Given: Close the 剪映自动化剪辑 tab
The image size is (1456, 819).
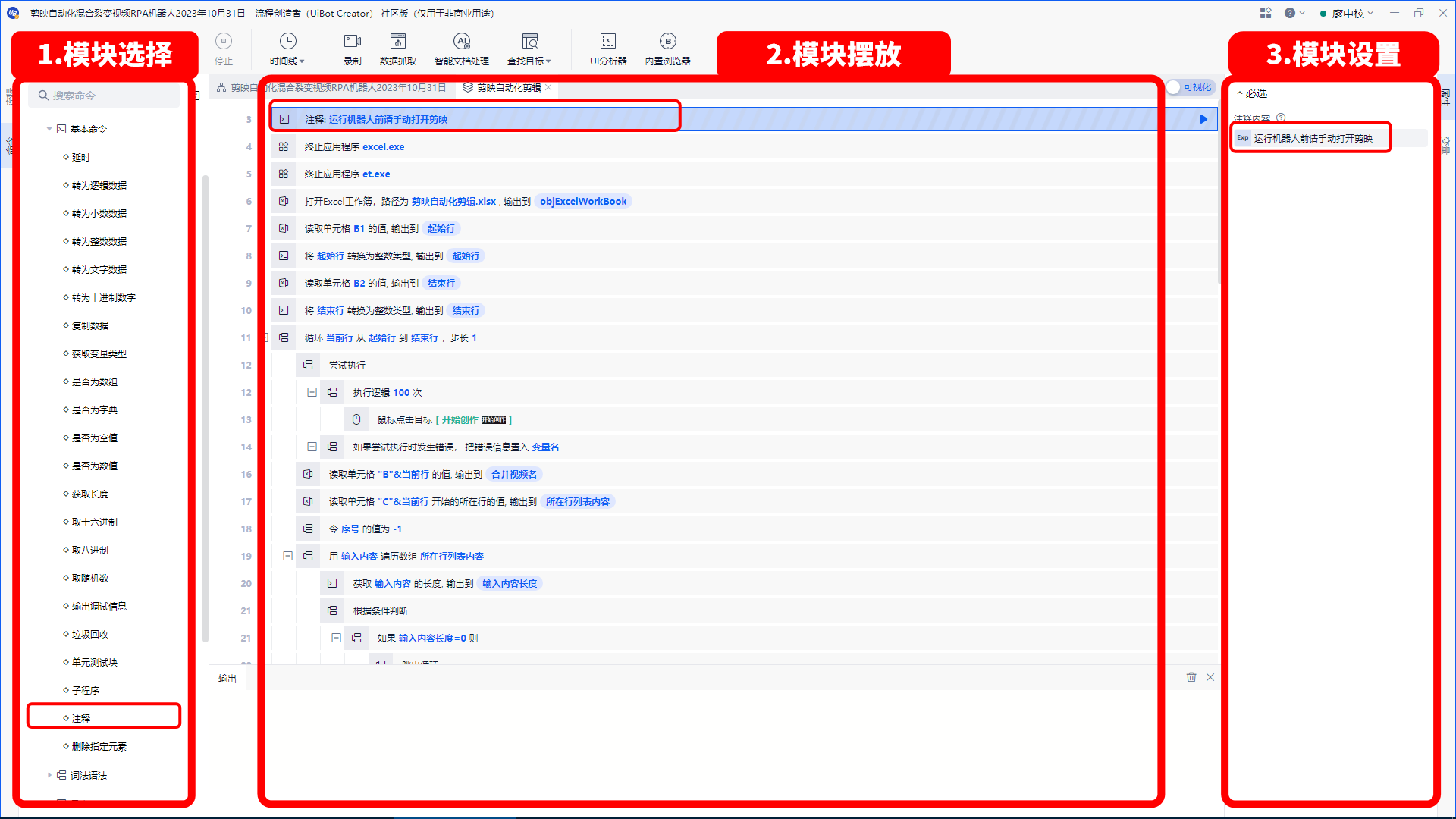Looking at the screenshot, I should 548,87.
